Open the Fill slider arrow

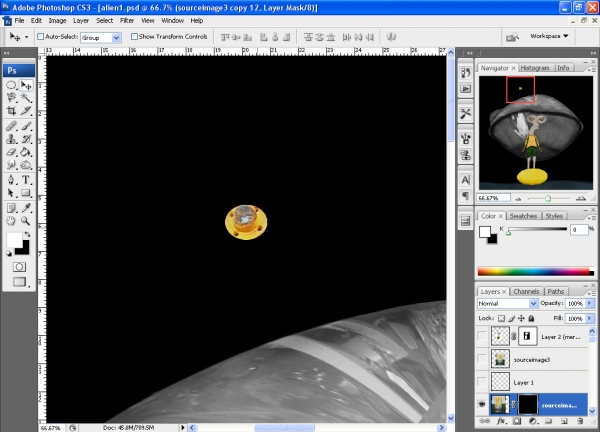coord(590,318)
